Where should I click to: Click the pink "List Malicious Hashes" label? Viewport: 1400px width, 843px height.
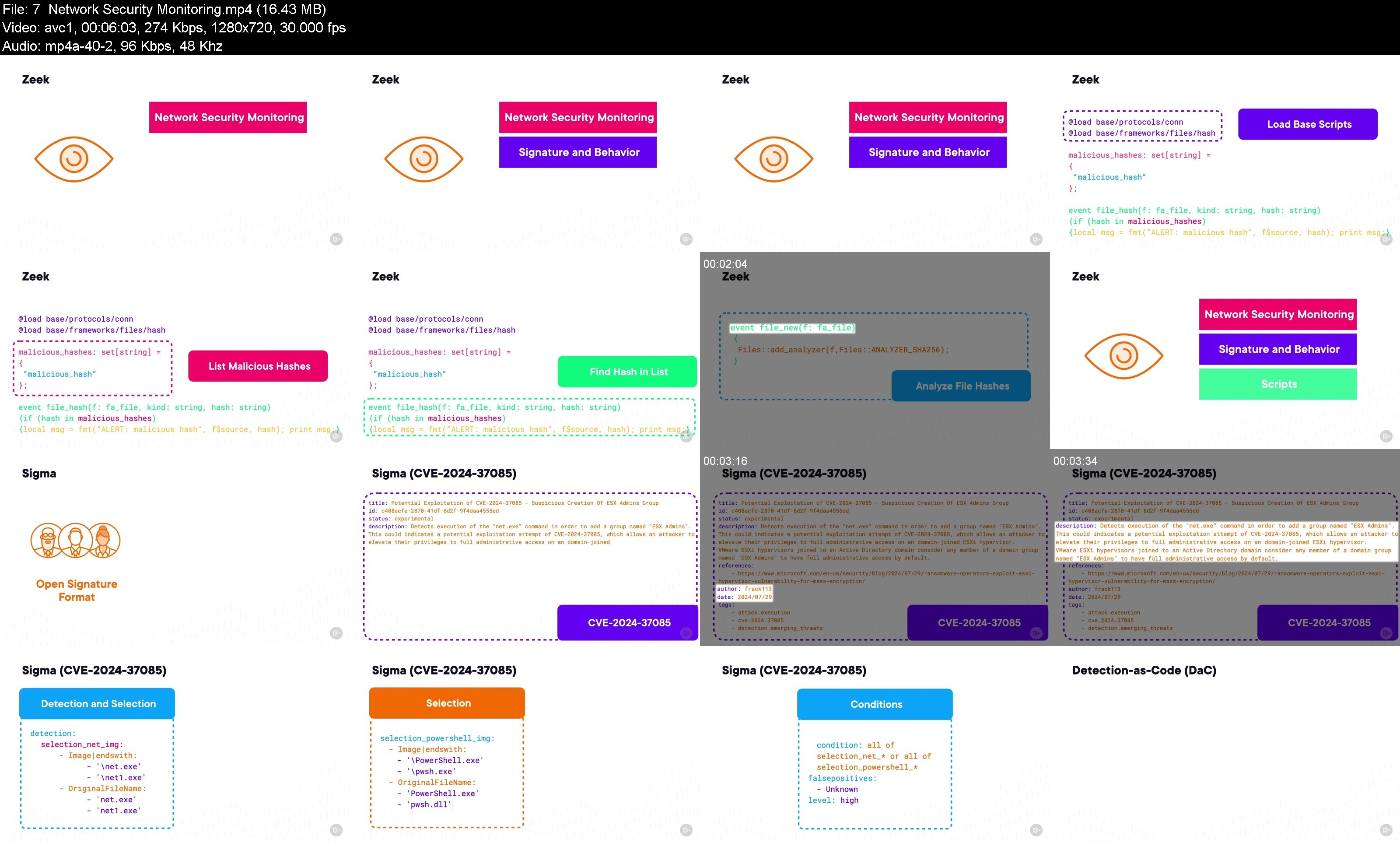click(x=258, y=366)
